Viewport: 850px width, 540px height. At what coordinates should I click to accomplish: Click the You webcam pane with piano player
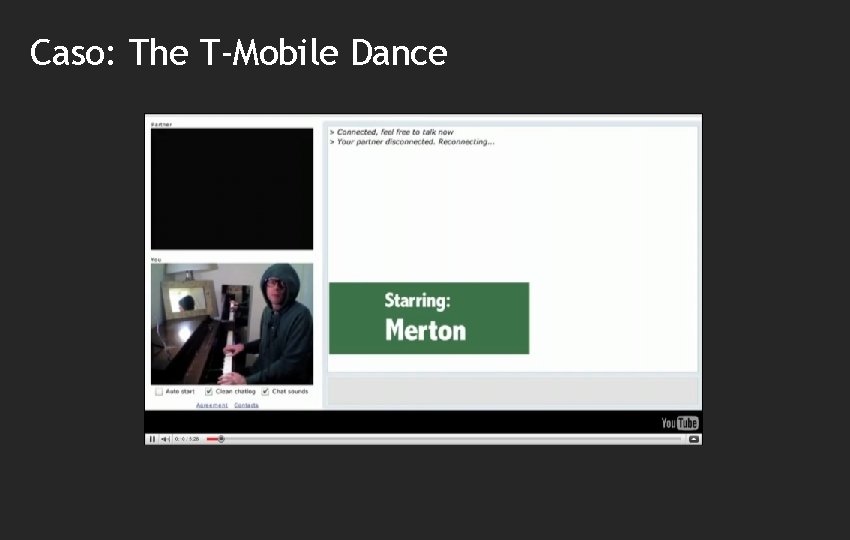coord(232,324)
